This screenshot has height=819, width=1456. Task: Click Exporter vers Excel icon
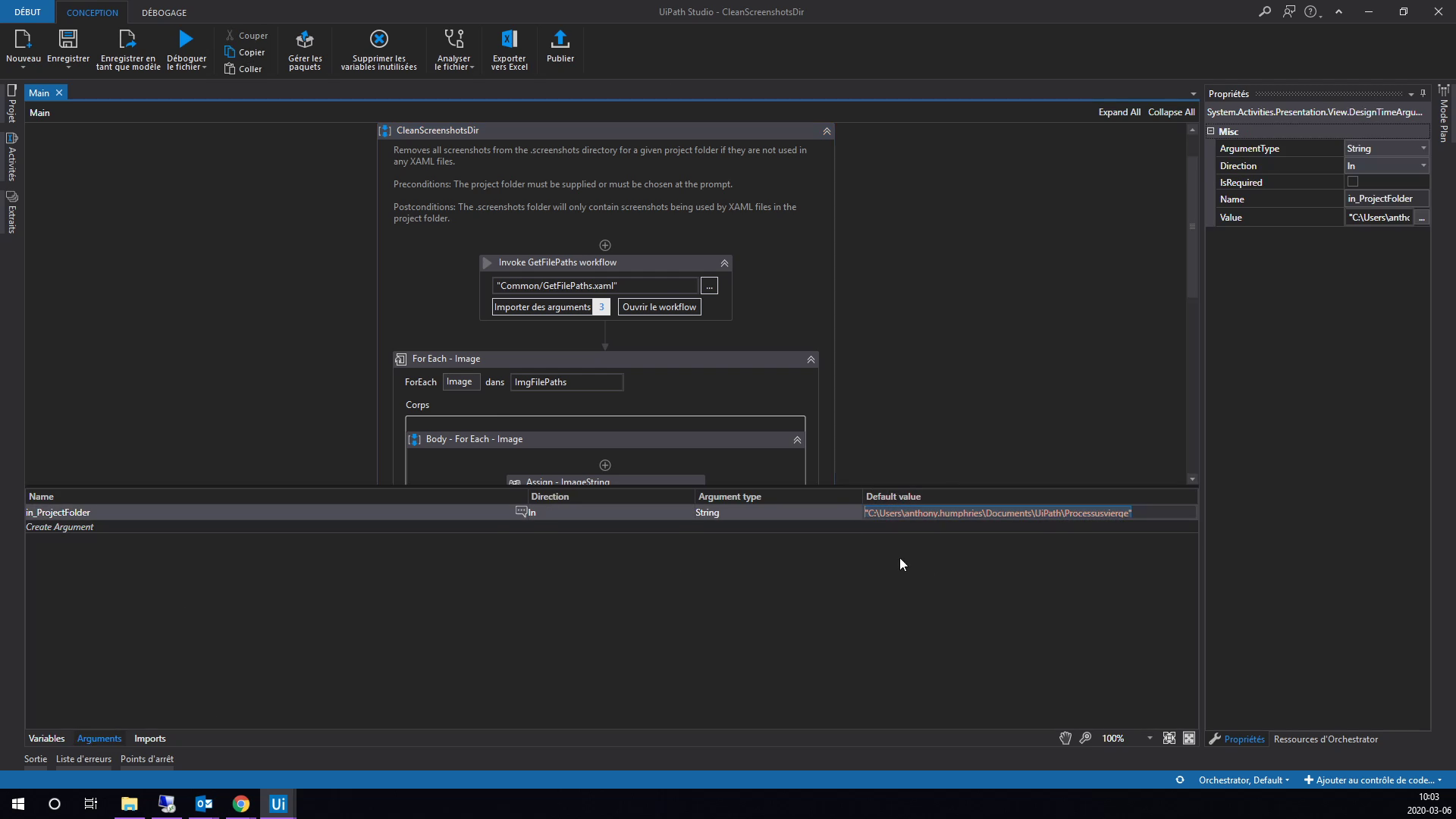coord(509,39)
